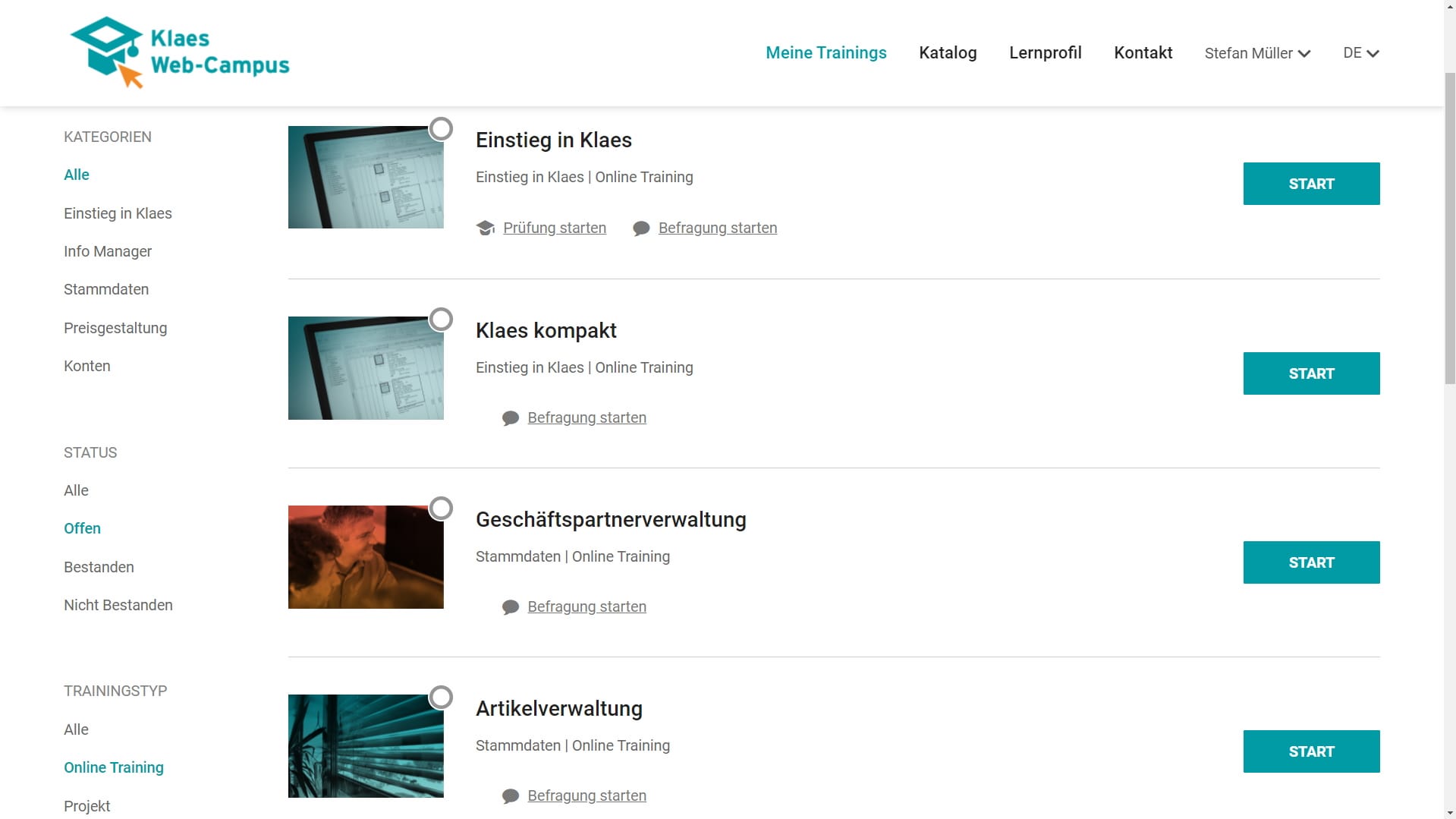Filter status by Bestanden
This screenshot has height=819, width=1456.
[x=99, y=567]
